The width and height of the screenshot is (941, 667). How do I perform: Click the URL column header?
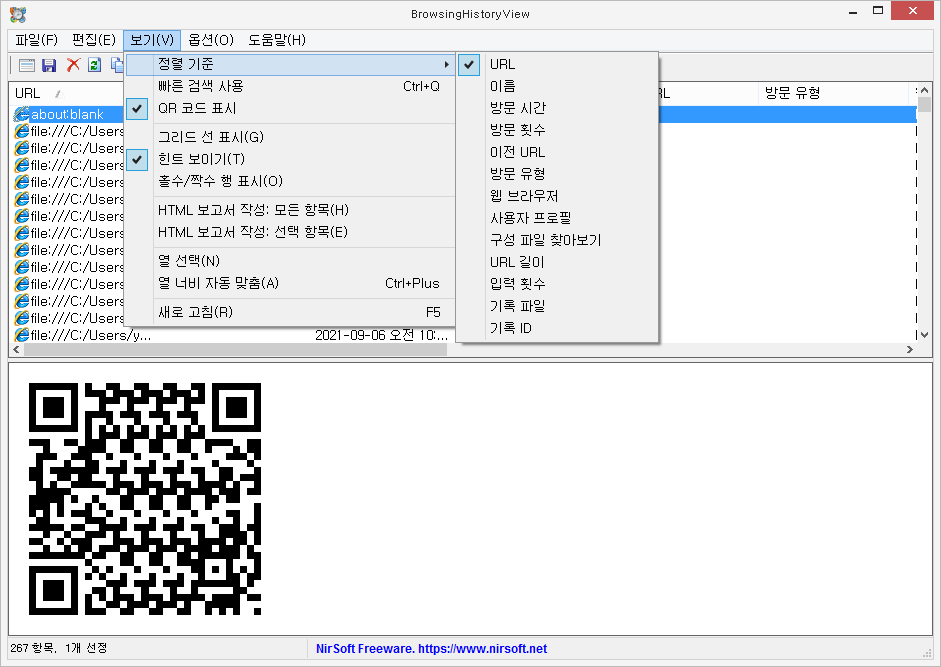pyautogui.click(x=67, y=94)
